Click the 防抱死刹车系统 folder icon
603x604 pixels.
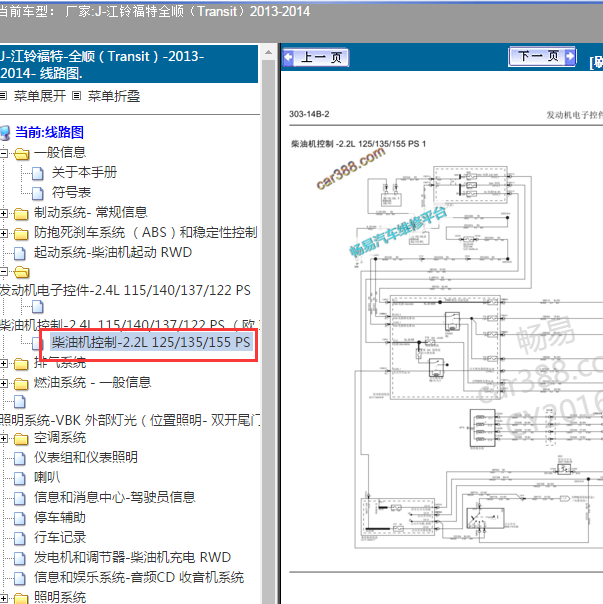click(21, 233)
